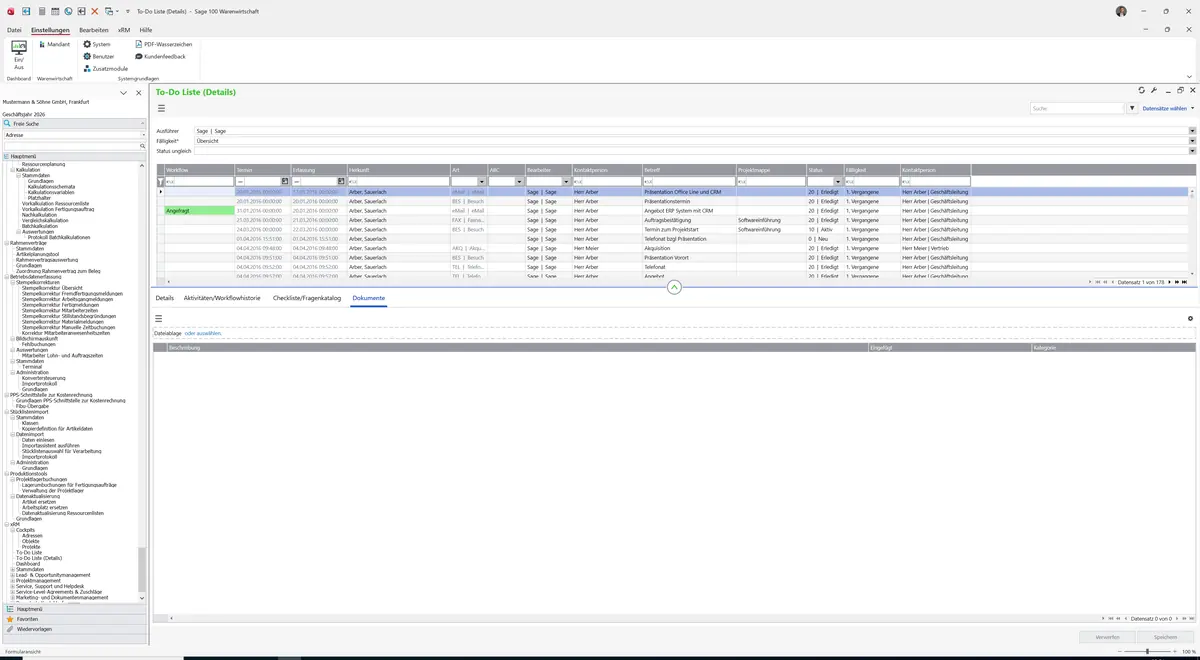Open the Status ungleich dropdown
The height and width of the screenshot is (660, 1200).
click(1192, 151)
